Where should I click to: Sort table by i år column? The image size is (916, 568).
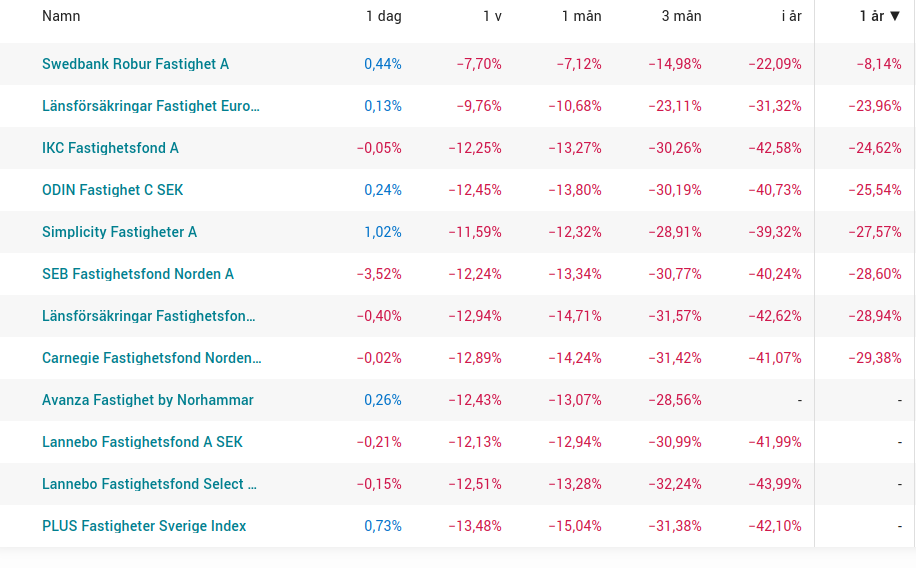pos(789,16)
